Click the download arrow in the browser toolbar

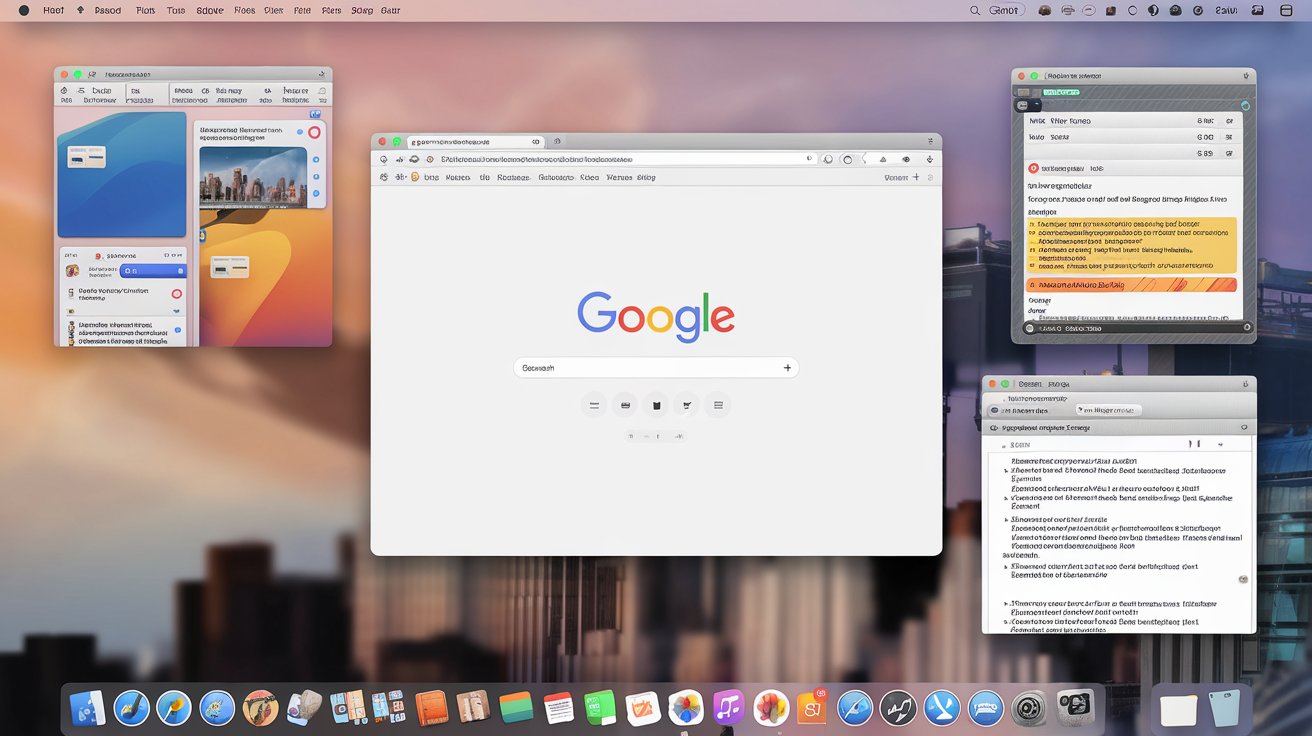click(930, 159)
